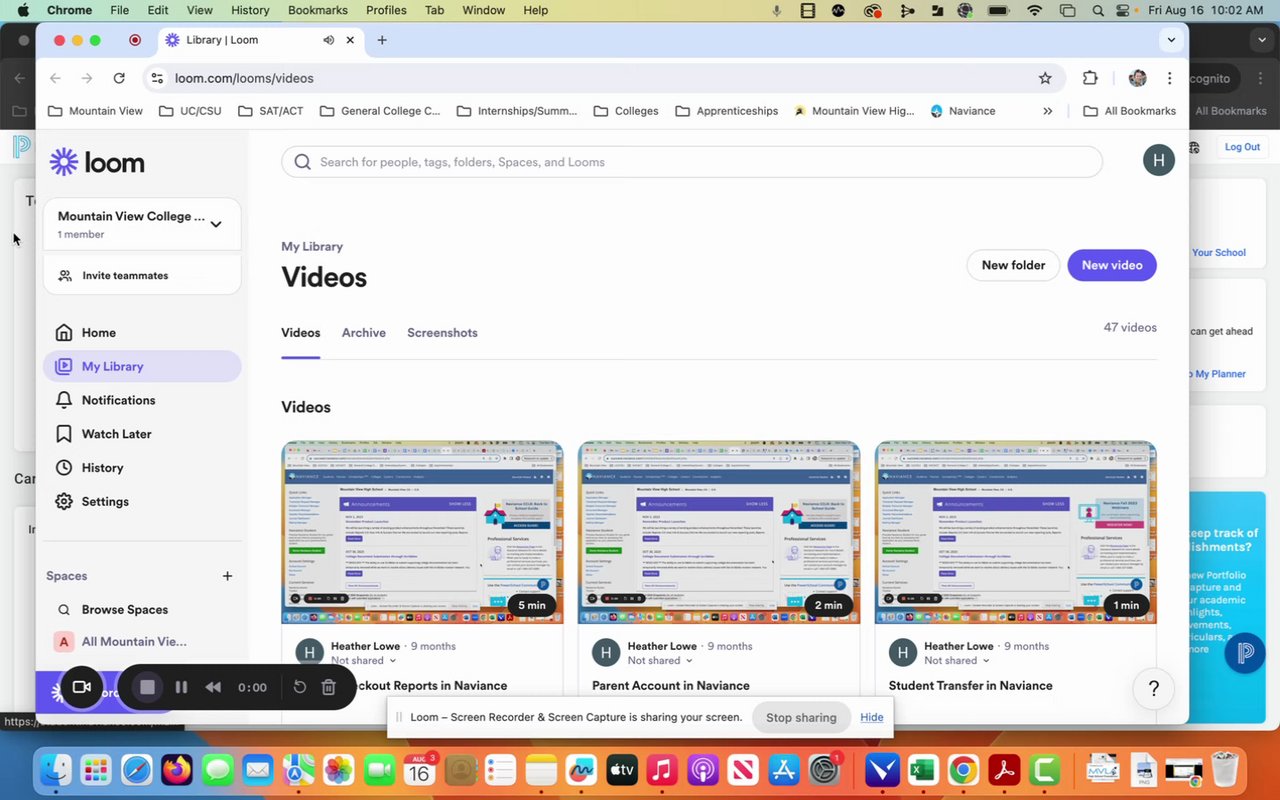The image size is (1280, 800).
Task: Switch to the Screenshots tab
Action: [x=442, y=333]
